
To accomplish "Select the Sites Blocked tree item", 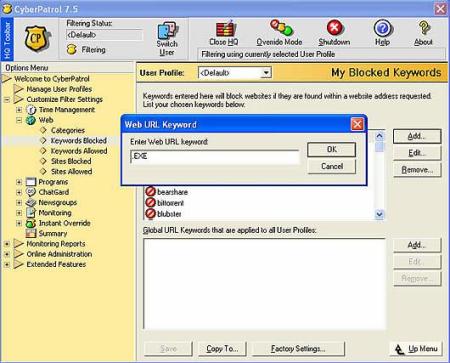I will point(71,161).
